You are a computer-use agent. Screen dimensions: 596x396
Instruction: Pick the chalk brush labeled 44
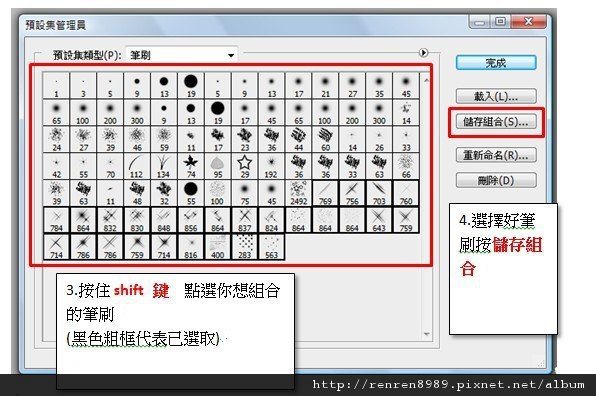point(299,140)
